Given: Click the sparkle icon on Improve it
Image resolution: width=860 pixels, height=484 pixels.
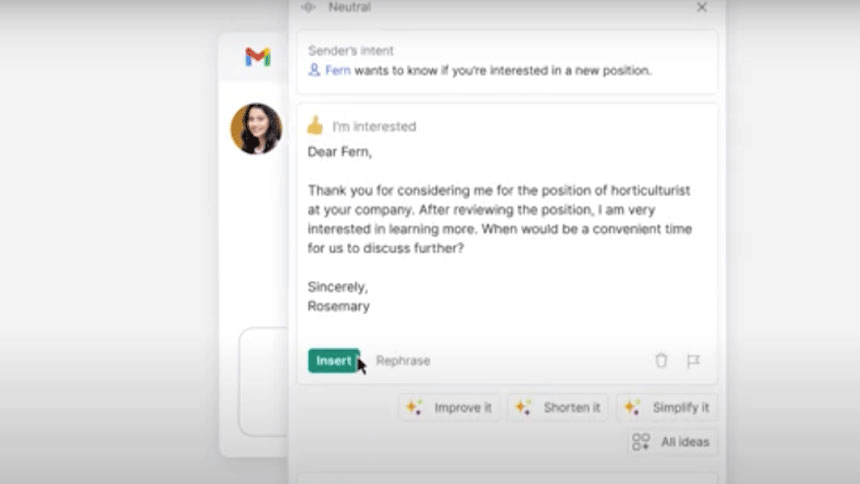Looking at the screenshot, I should [x=414, y=408].
